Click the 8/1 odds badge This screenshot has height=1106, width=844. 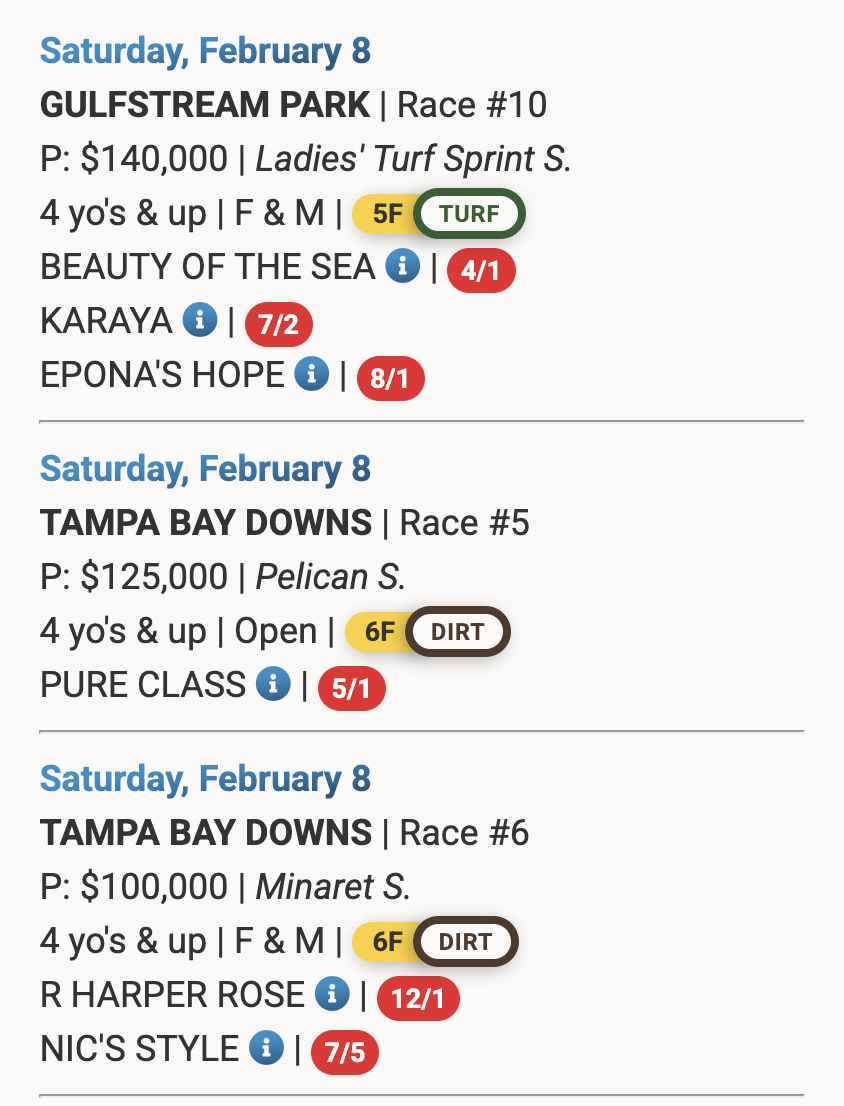(x=391, y=380)
